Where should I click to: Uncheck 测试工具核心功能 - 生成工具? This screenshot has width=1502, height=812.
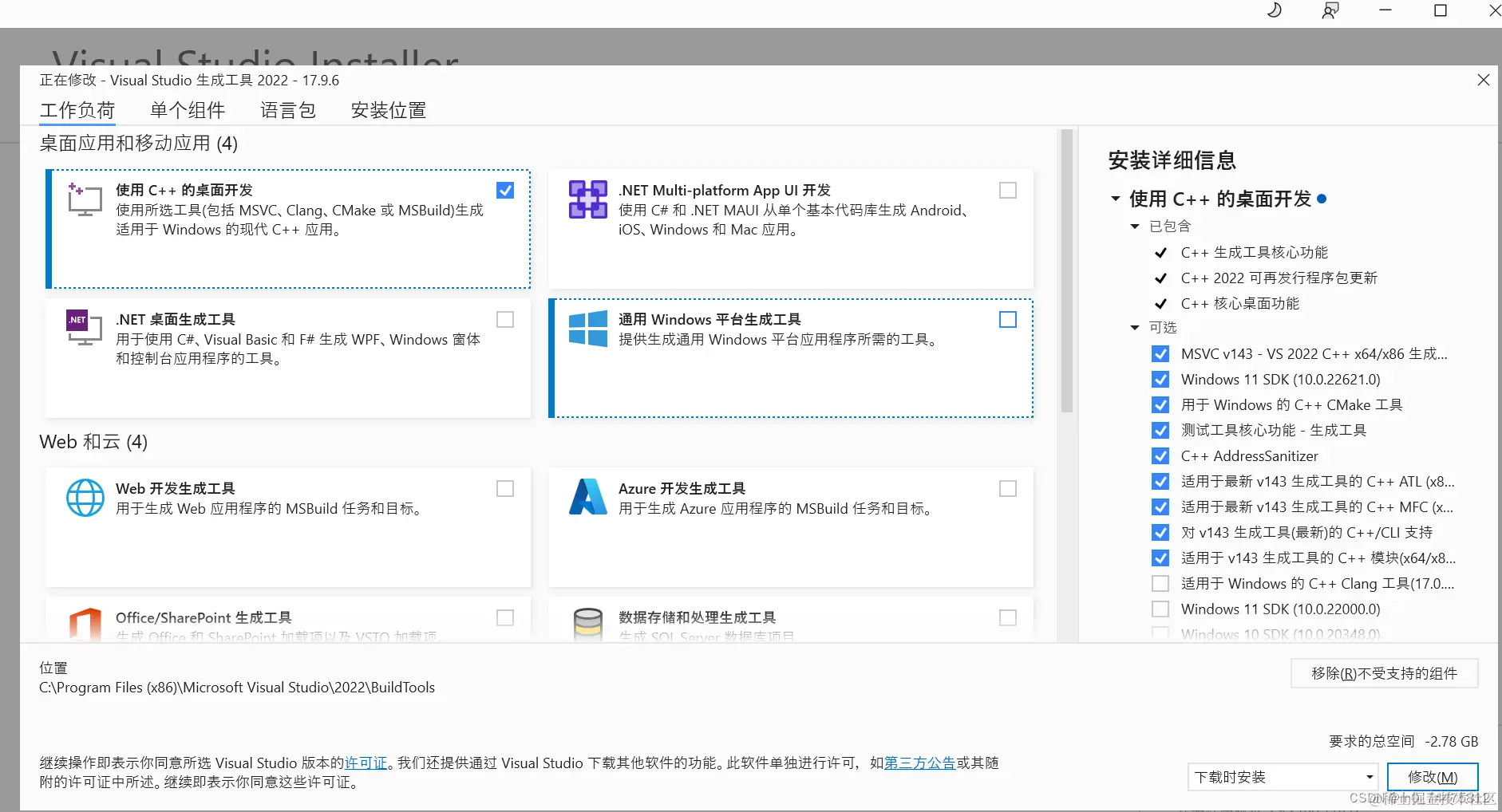(x=1160, y=431)
